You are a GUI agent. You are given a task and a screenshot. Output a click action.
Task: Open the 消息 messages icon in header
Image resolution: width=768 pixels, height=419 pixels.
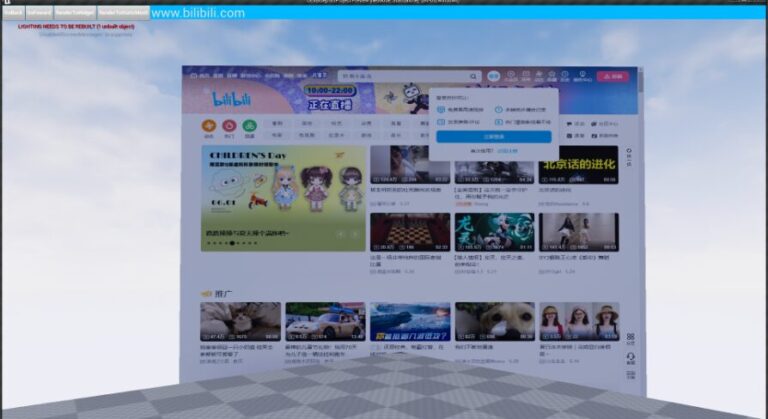click(526, 76)
